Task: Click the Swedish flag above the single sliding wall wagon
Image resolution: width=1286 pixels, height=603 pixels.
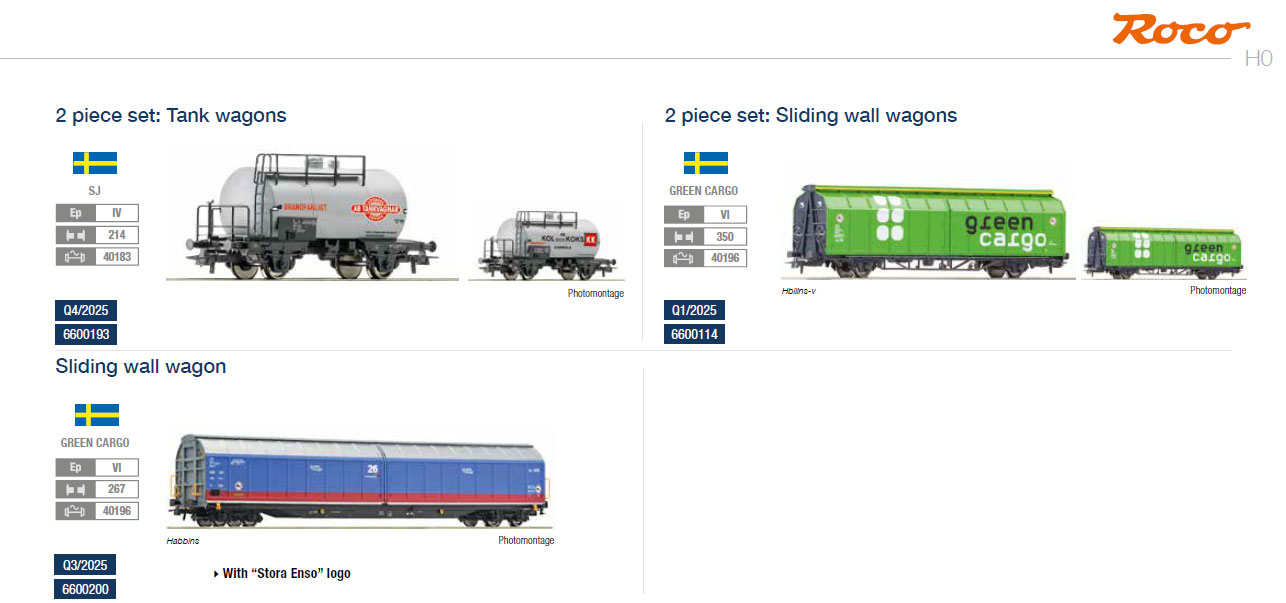Action: (96, 414)
